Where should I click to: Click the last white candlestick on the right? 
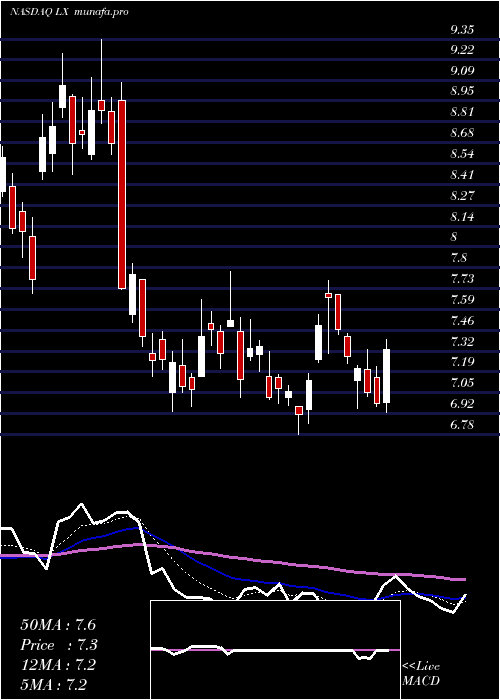pyautogui.click(x=387, y=376)
